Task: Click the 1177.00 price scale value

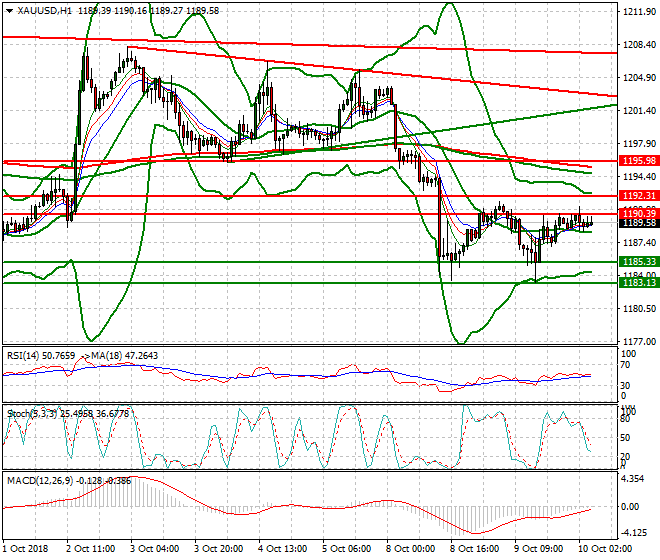Action: [639, 341]
